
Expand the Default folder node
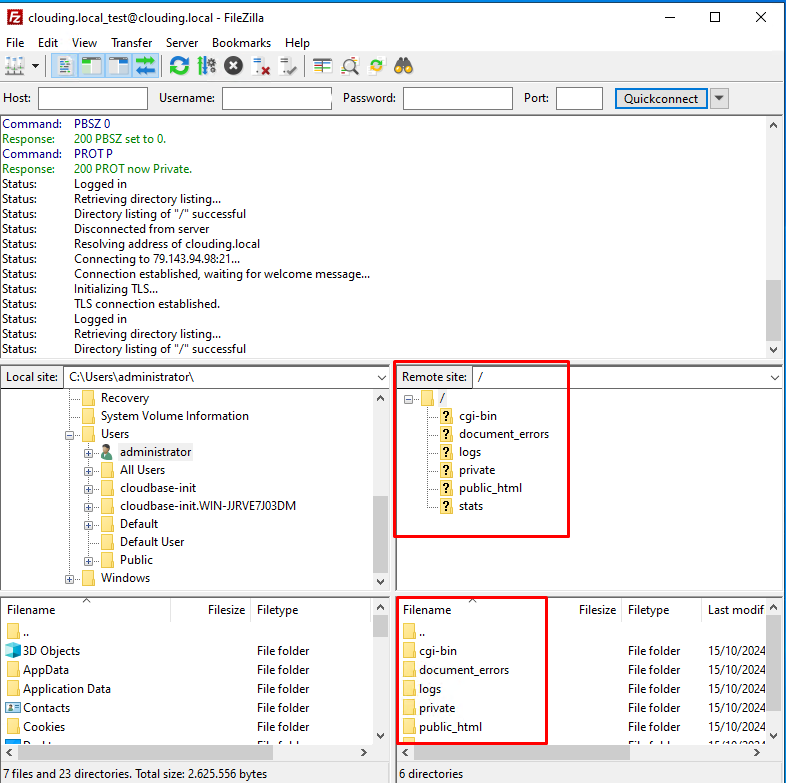[88, 525]
